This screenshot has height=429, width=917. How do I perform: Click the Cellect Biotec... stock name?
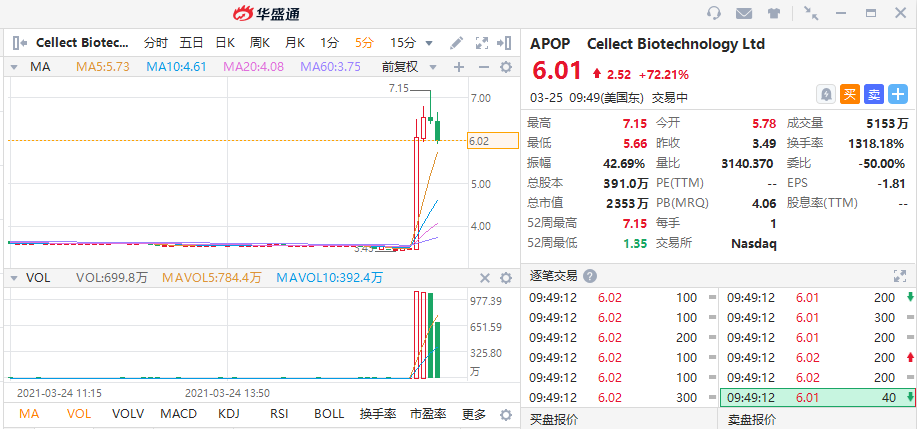(82, 43)
